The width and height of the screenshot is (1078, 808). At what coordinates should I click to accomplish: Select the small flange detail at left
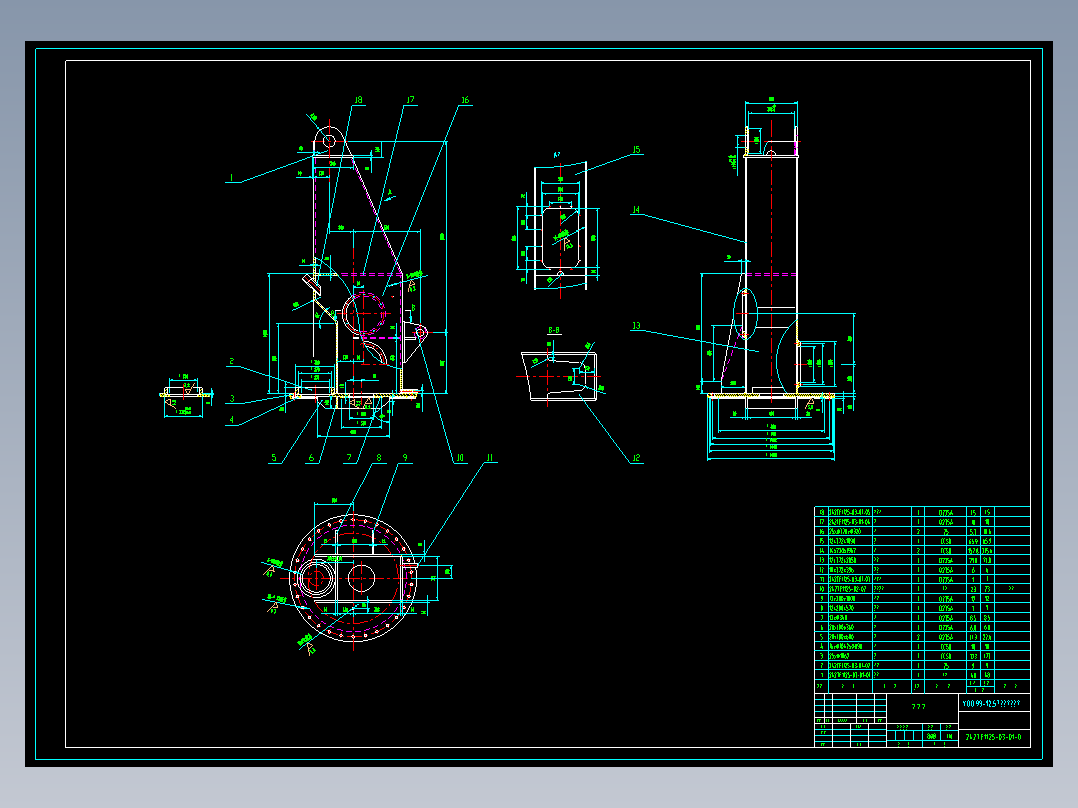click(x=186, y=396)
